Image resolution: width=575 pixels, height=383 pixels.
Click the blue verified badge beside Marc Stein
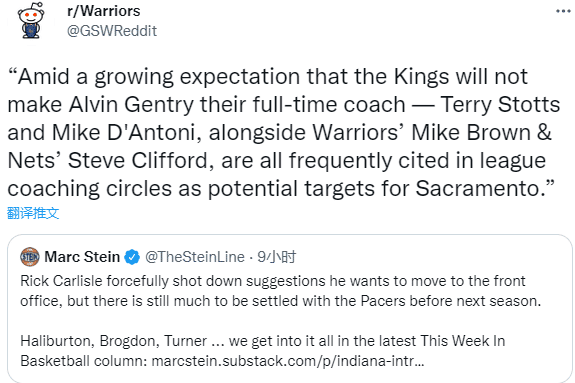pyautogui.click(x=132, y=257)
